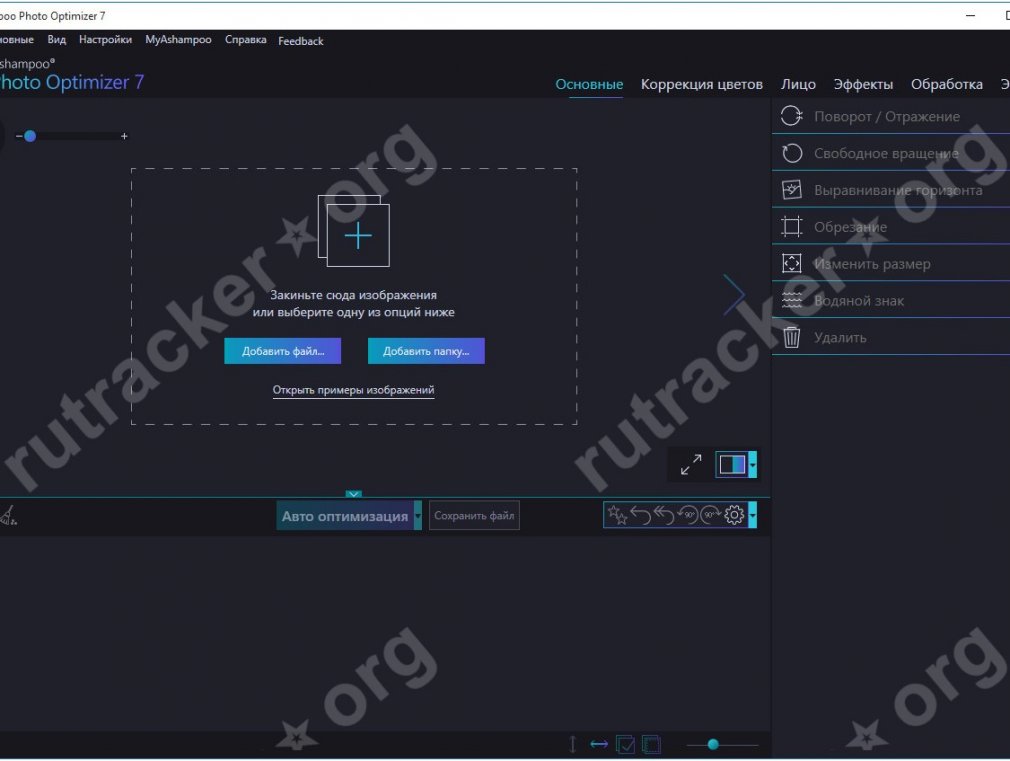Select the Обрезание option text
This screenshot has height=761, width=1010.
pos(850,227)
